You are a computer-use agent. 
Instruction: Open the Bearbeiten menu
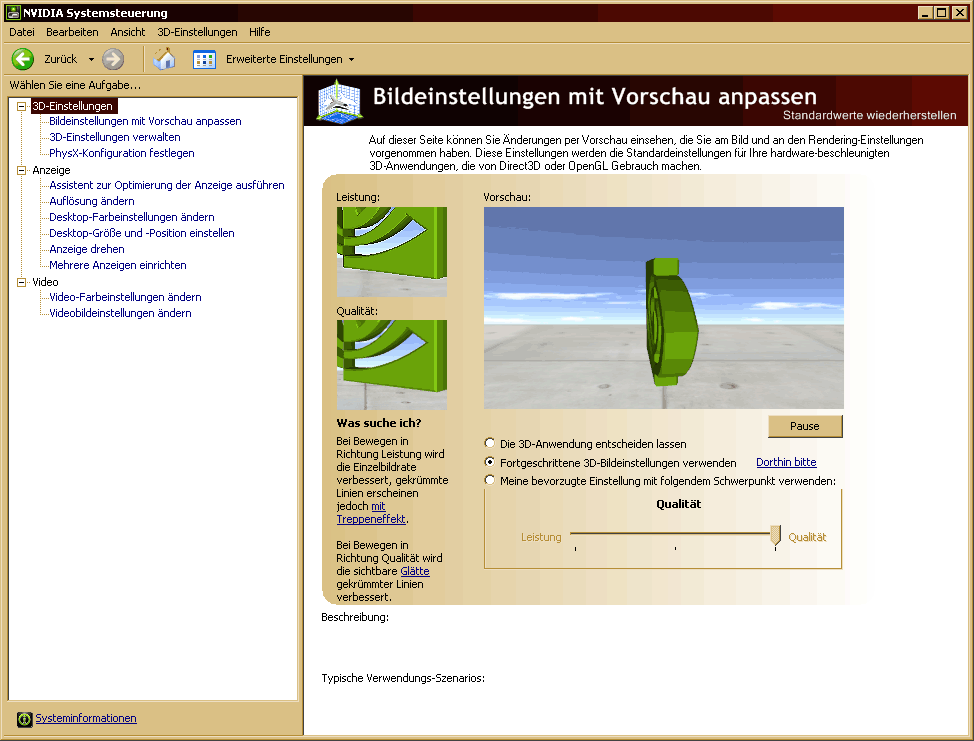72,32
